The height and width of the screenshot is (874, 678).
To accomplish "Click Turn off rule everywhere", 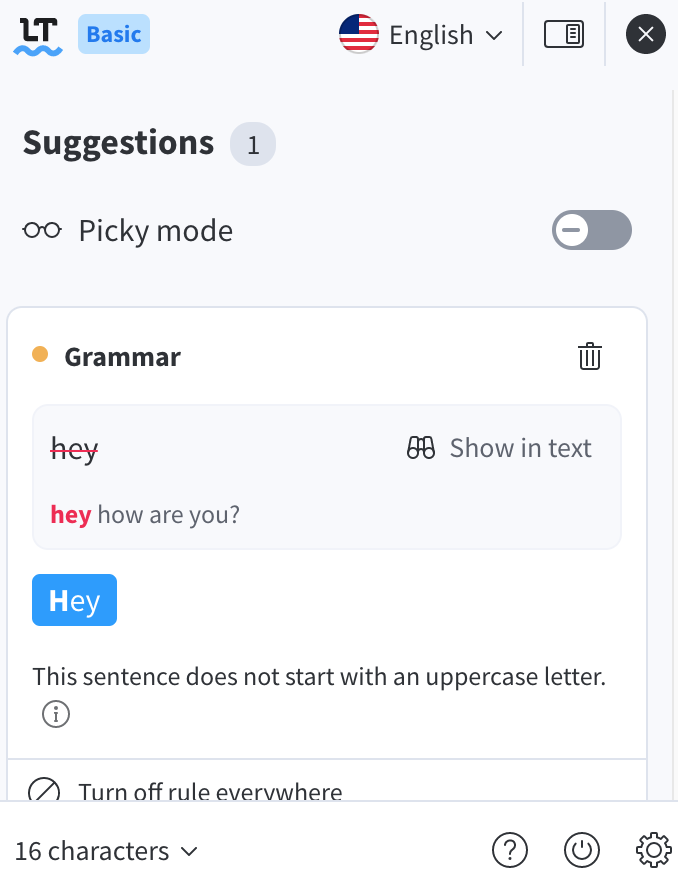I will tap(210, 789).
